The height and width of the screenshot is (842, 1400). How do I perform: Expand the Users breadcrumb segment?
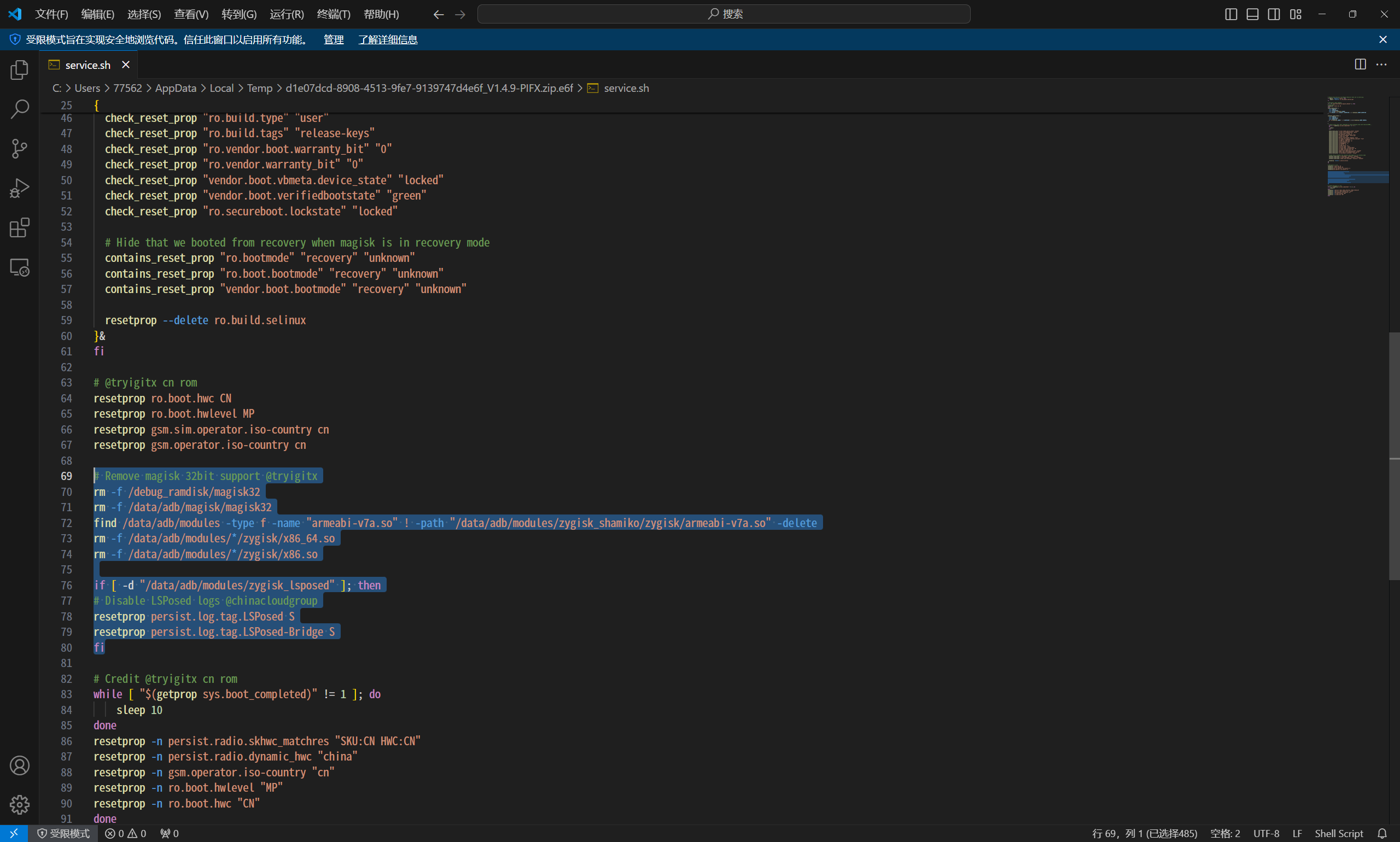click(87, 88)
